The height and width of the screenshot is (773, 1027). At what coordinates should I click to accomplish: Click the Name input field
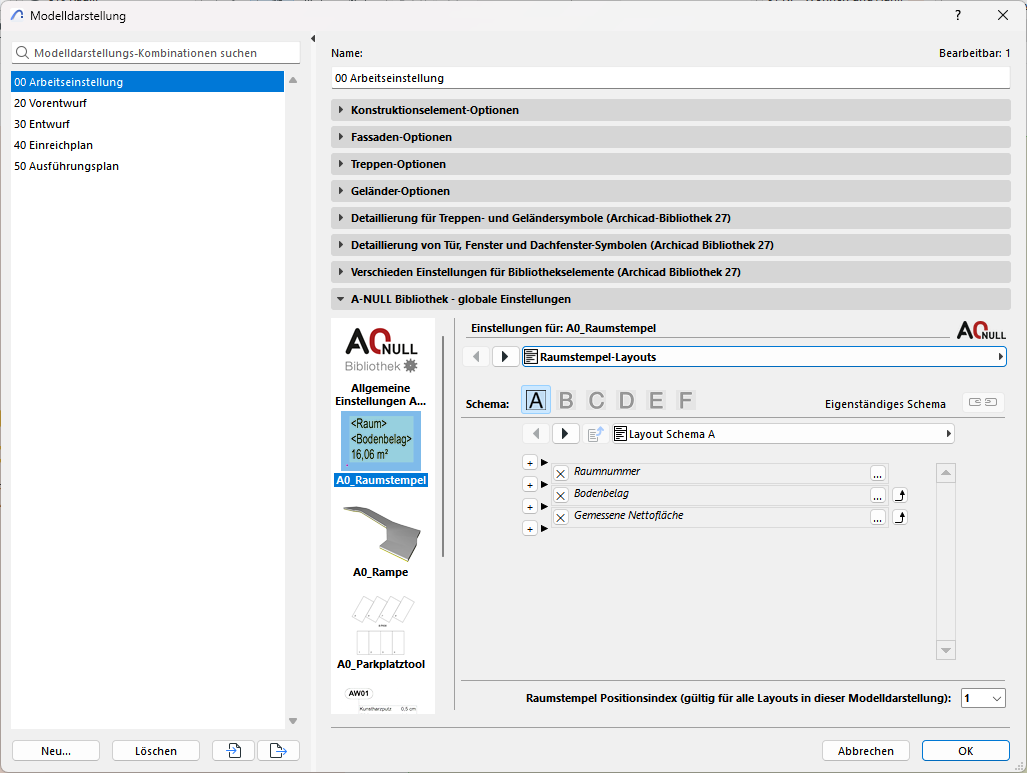(x=671, y=78)
